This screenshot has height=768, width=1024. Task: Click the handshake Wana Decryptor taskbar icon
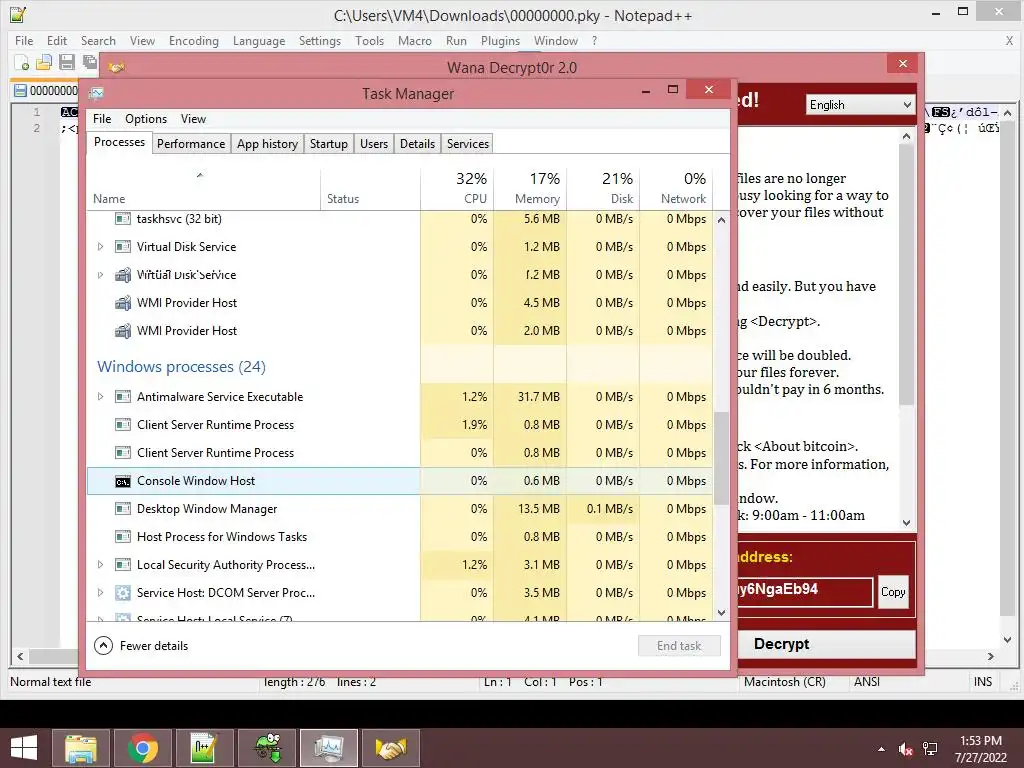(391, 748)
